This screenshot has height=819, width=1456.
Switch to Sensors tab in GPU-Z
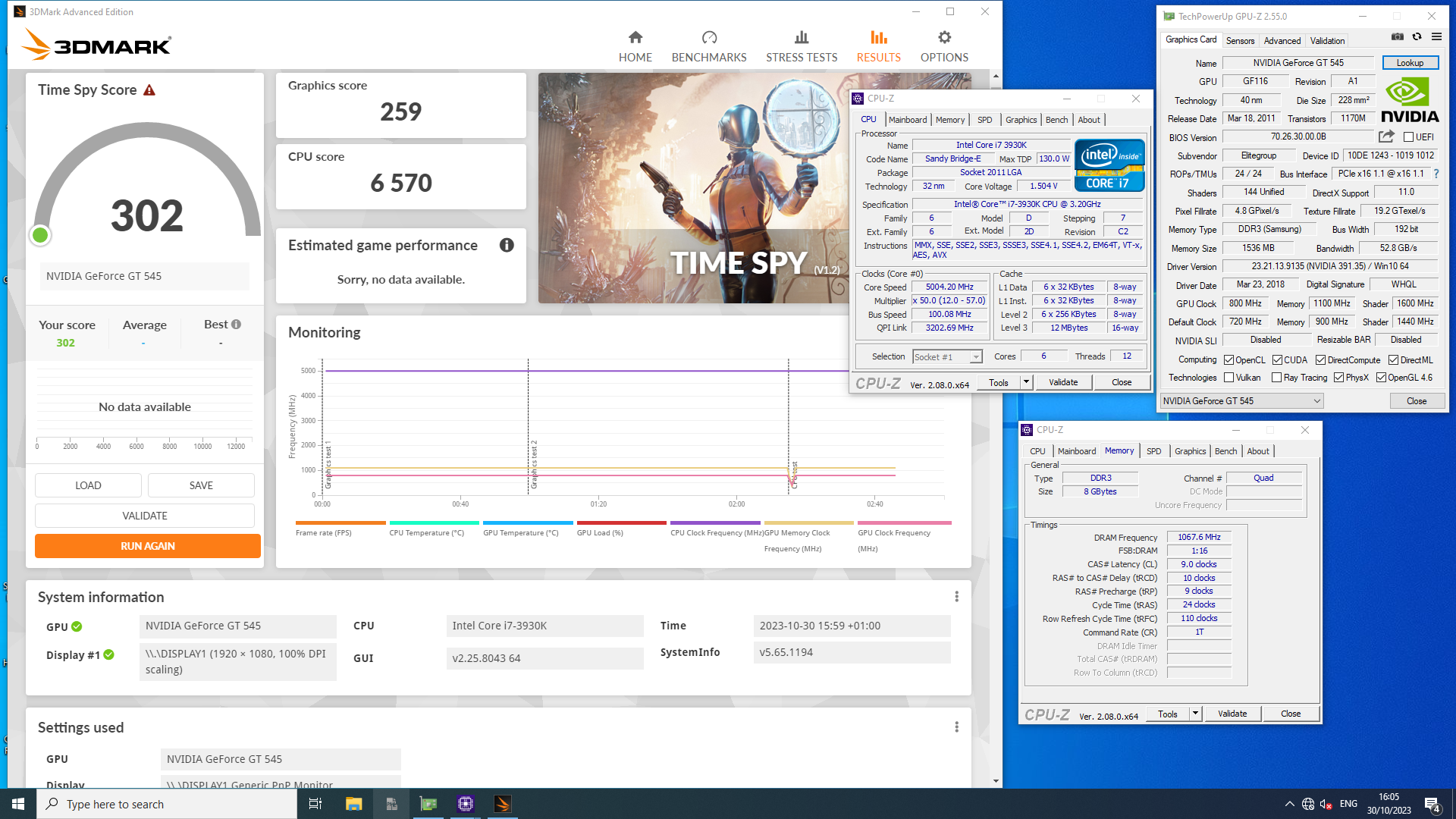click(x=1241, y=41)
